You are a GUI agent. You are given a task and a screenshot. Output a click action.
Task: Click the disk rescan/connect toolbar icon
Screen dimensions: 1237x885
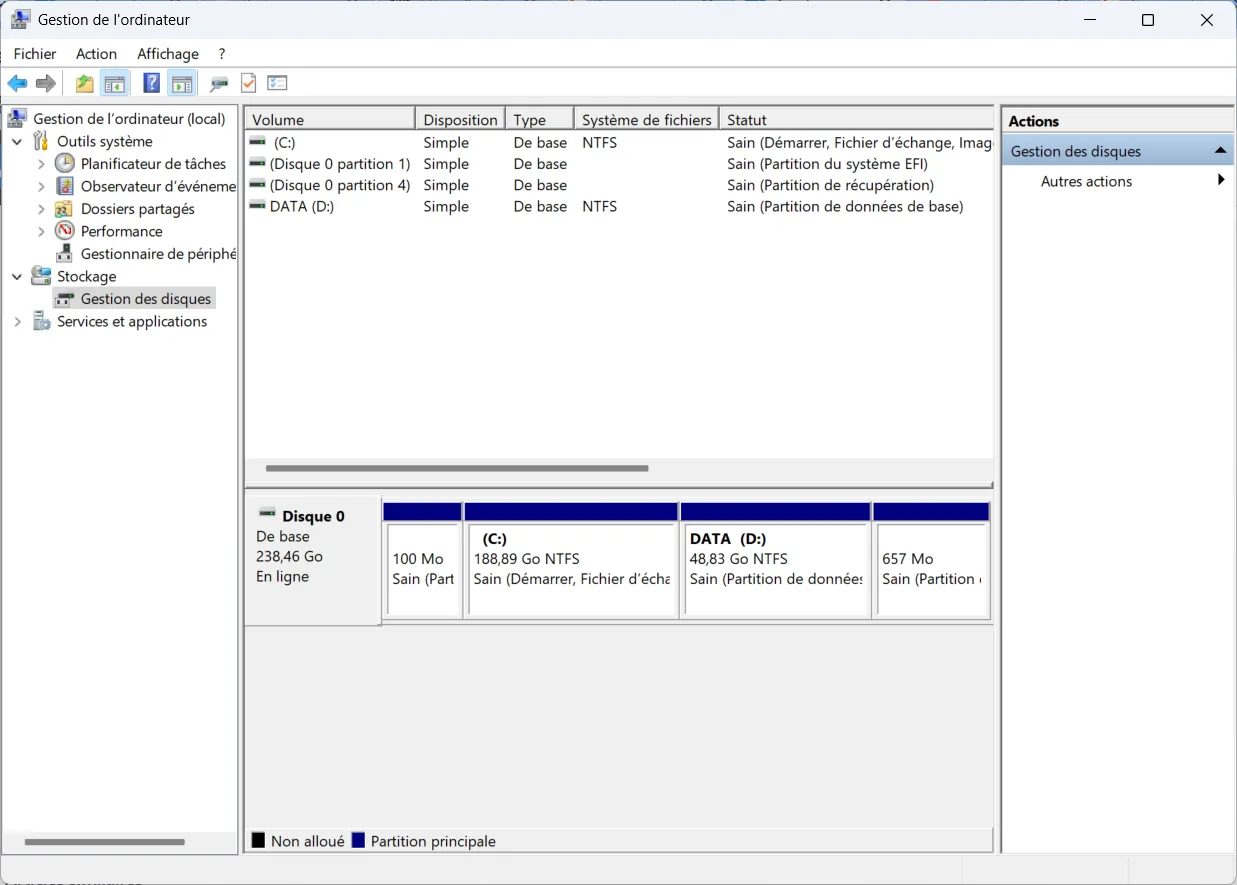click(219, 84)
